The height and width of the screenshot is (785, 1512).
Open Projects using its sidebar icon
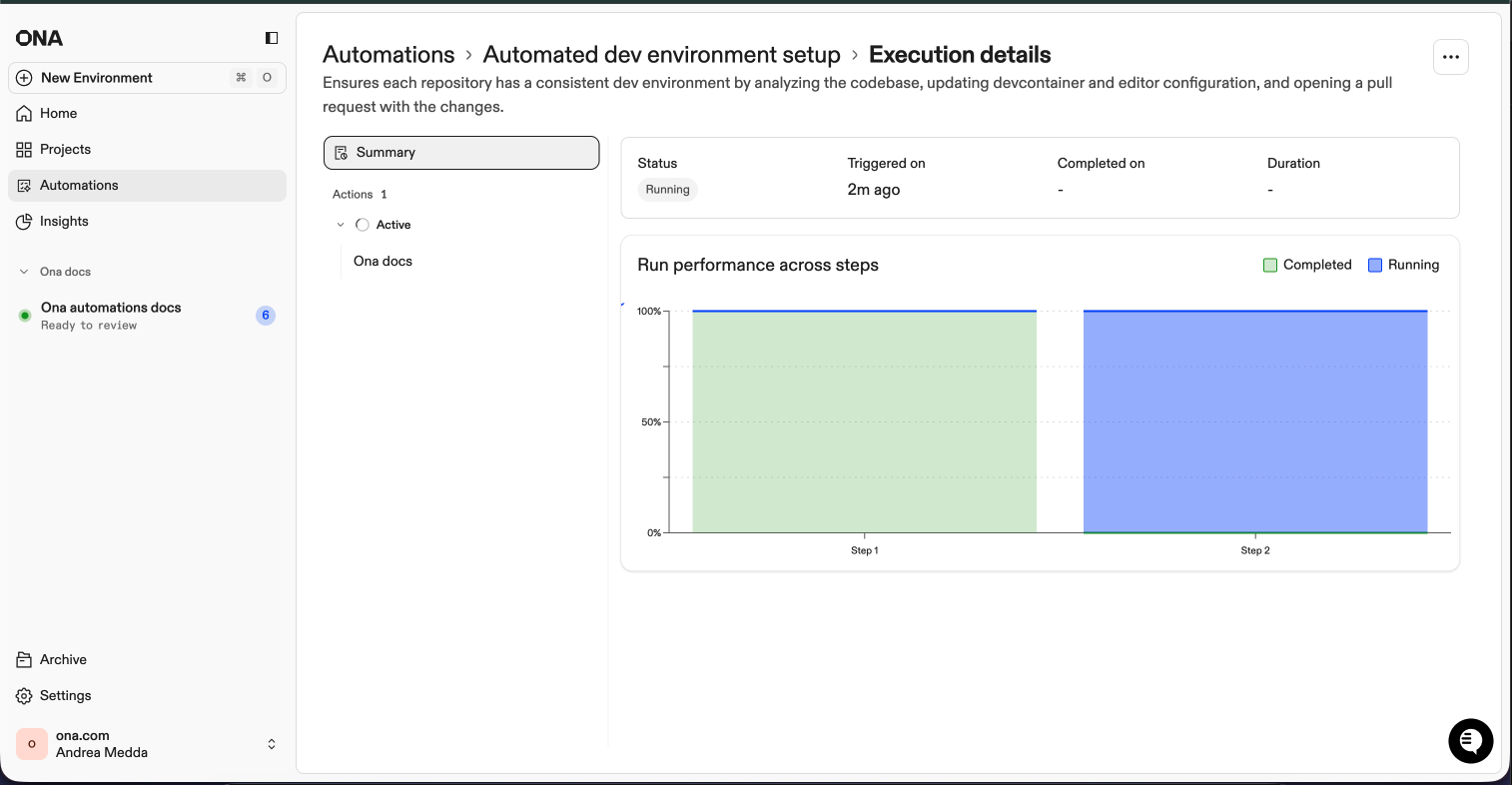tap(25, 149)
